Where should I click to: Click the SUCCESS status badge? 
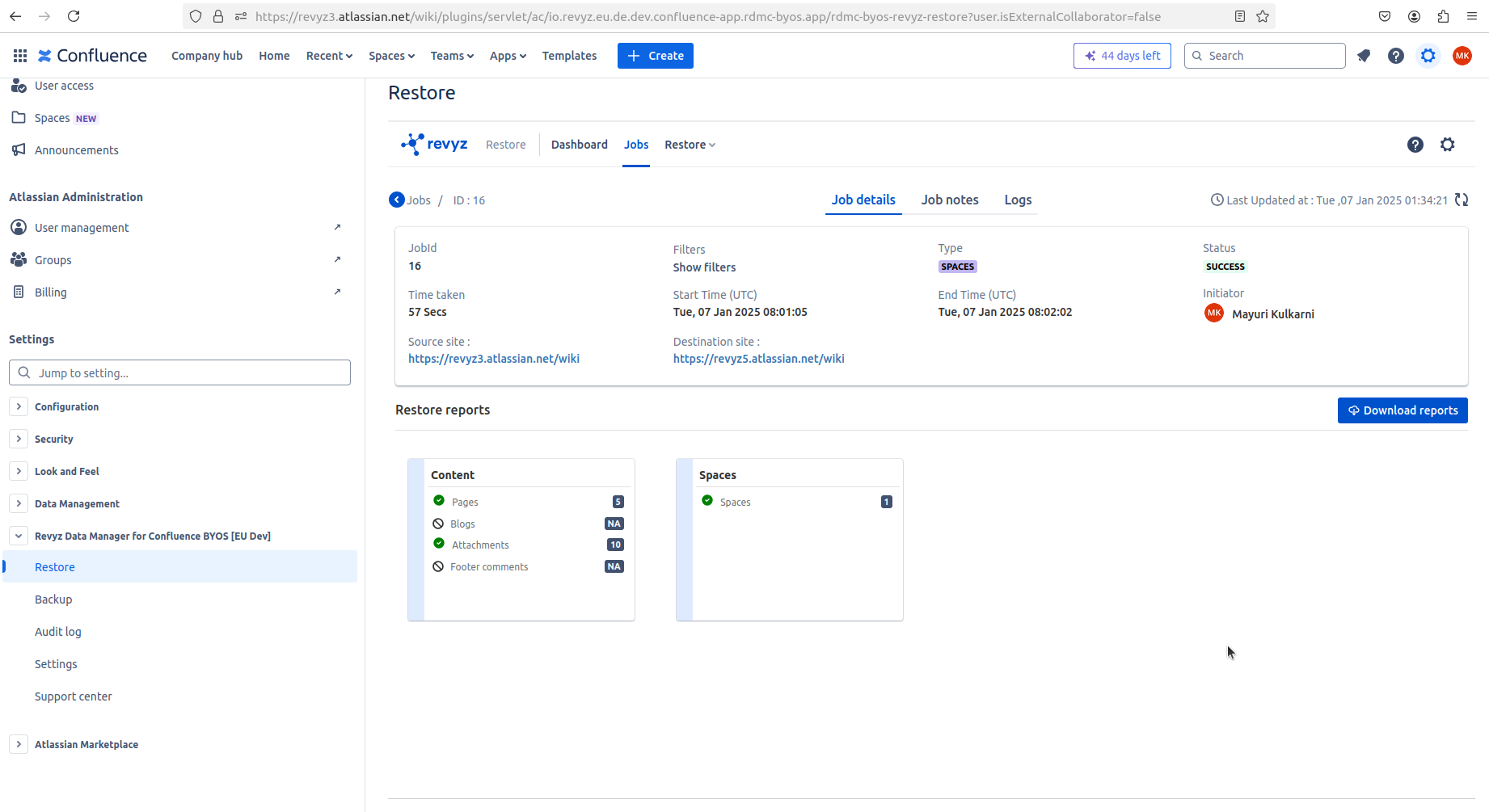pyautogui.click(x=1225, y=267)
